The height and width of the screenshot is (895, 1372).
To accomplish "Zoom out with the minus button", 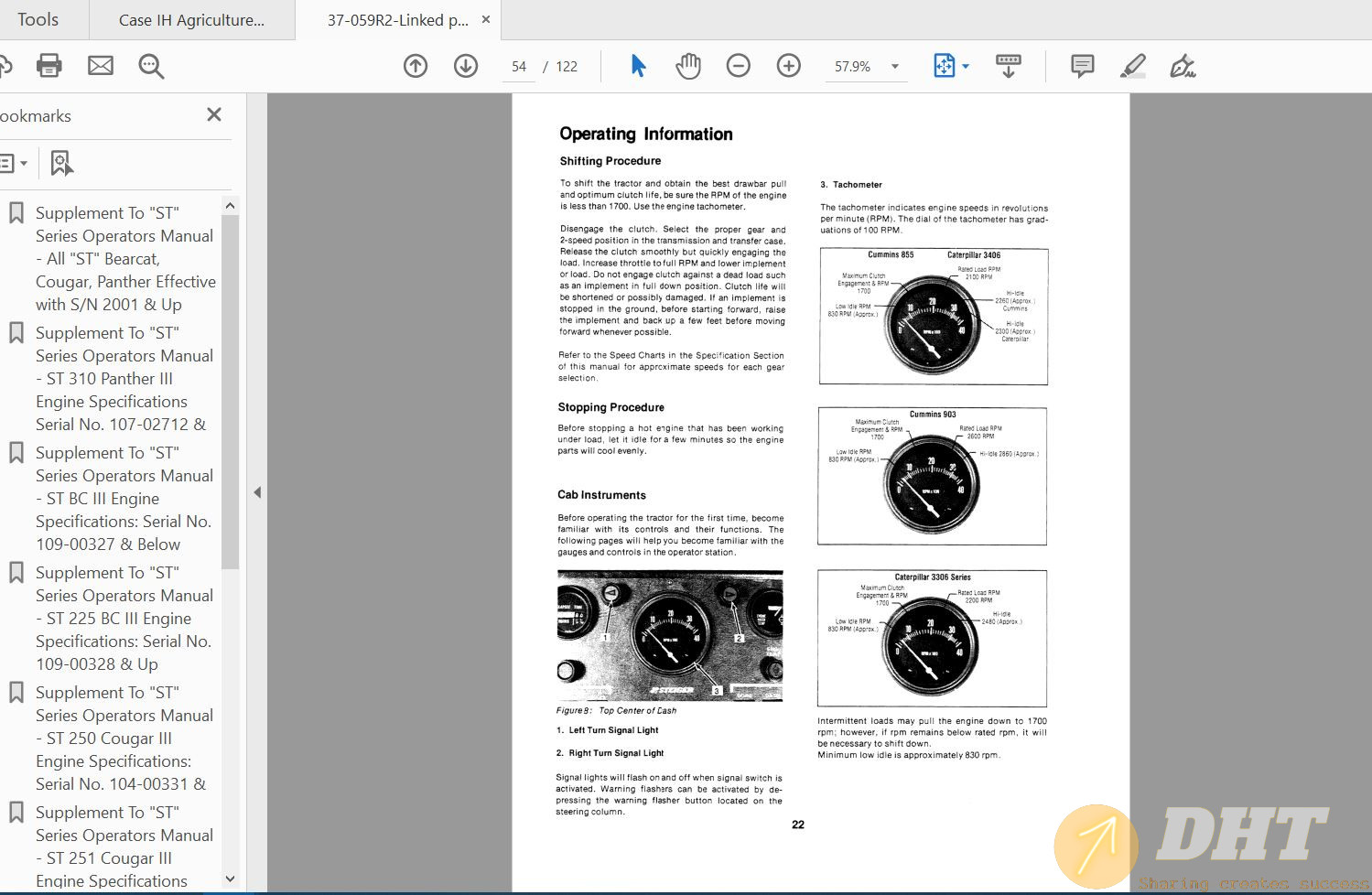I will pyautogui.click(x=739, y=66).
